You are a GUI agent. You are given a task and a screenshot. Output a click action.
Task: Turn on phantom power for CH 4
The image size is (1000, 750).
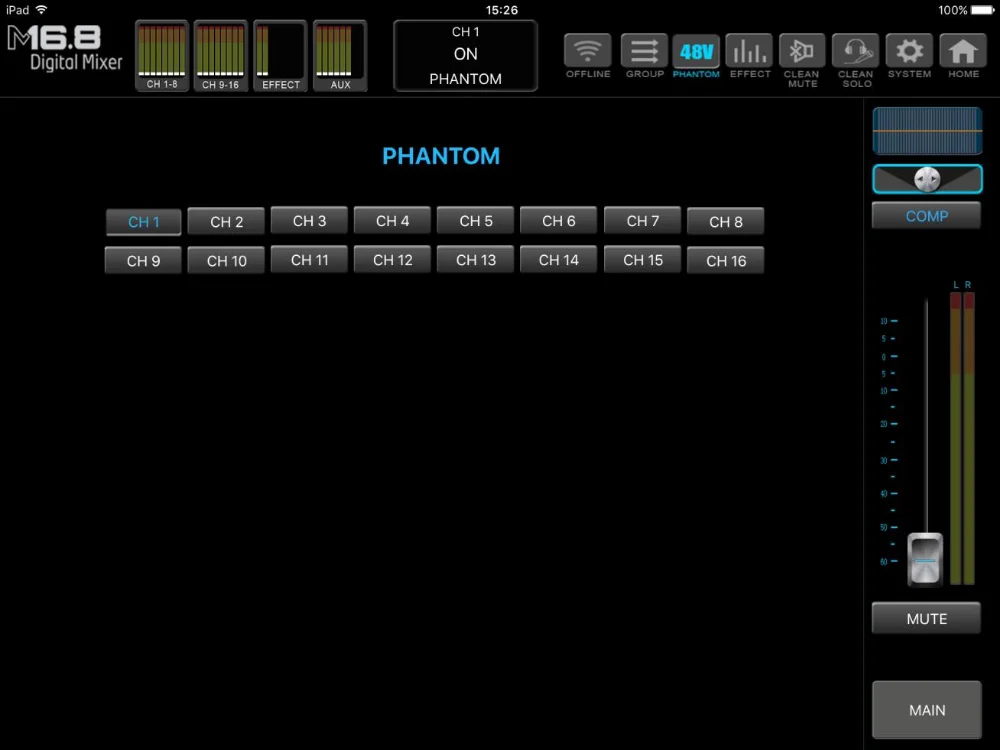click(x=392, y=221)
